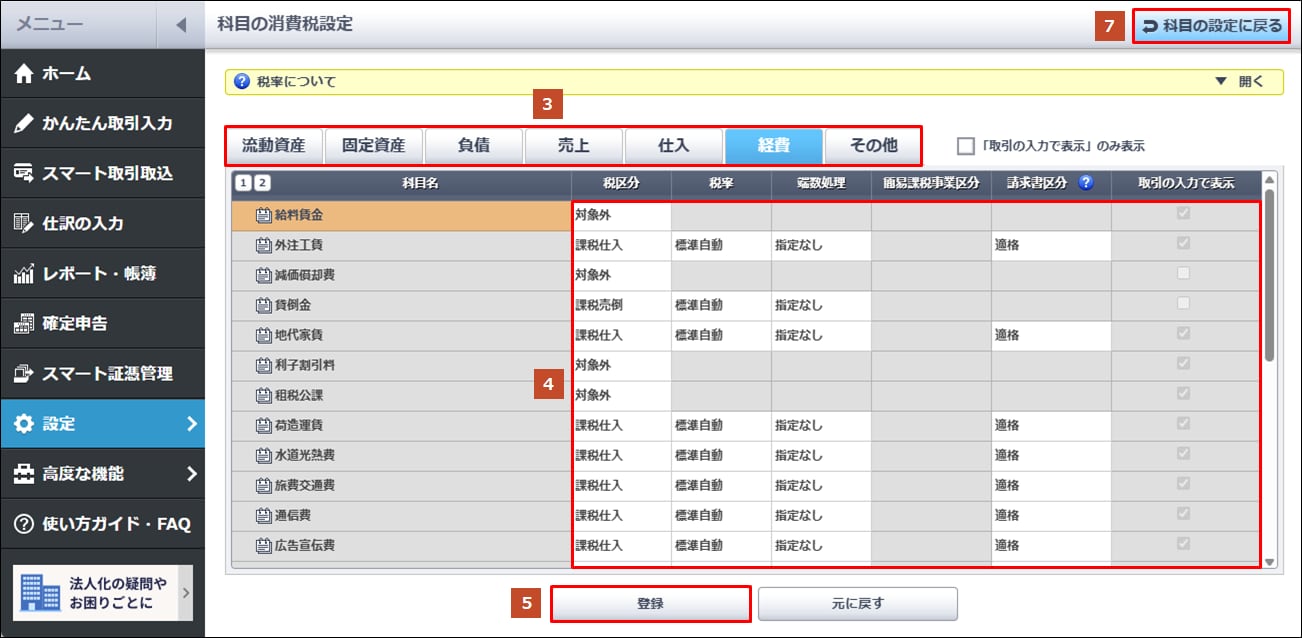Screen dimensions: 1302x638
Task: Click the account icon beside 給料賃金
Action: pyautogui.click(x=264, y=215)
